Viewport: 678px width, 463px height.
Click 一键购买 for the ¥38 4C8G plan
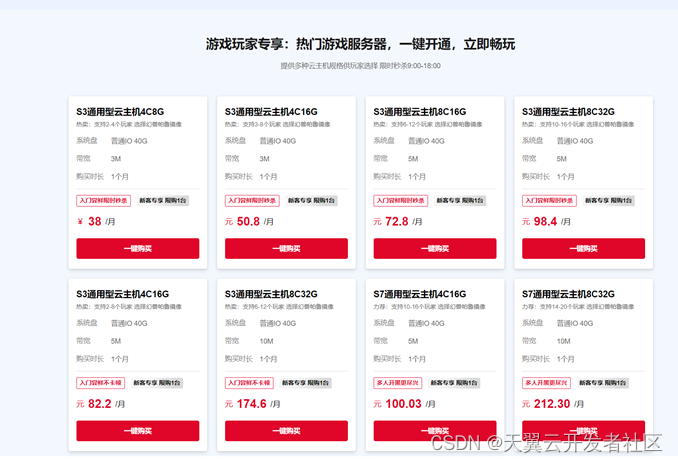tap(137, 248)
